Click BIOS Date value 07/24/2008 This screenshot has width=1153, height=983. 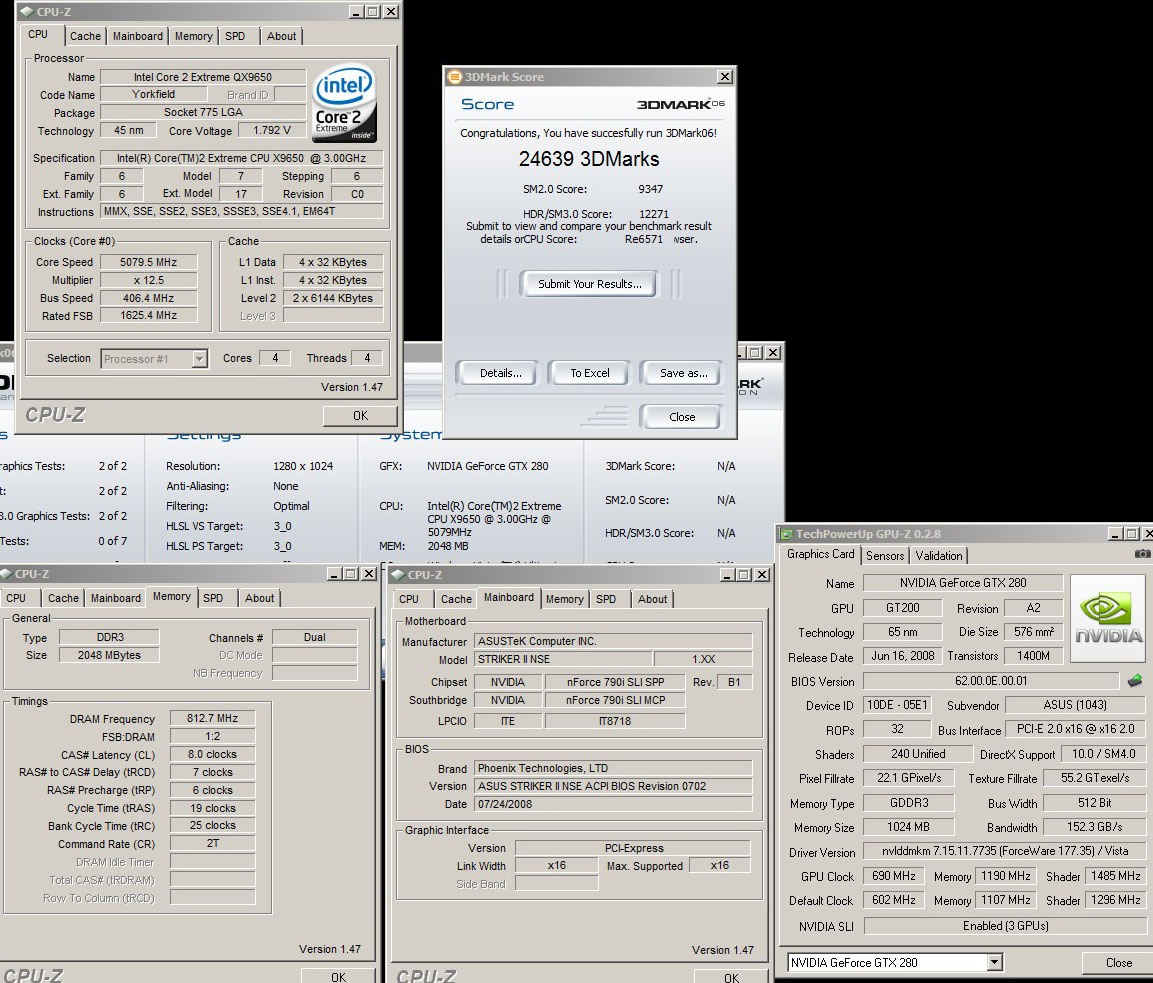coord(613,804)
